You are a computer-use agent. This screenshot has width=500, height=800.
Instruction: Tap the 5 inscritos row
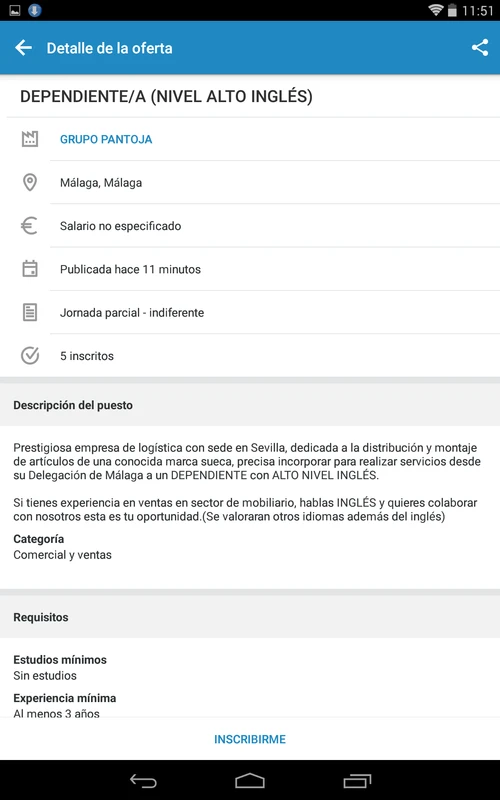(x=250, y=356)
